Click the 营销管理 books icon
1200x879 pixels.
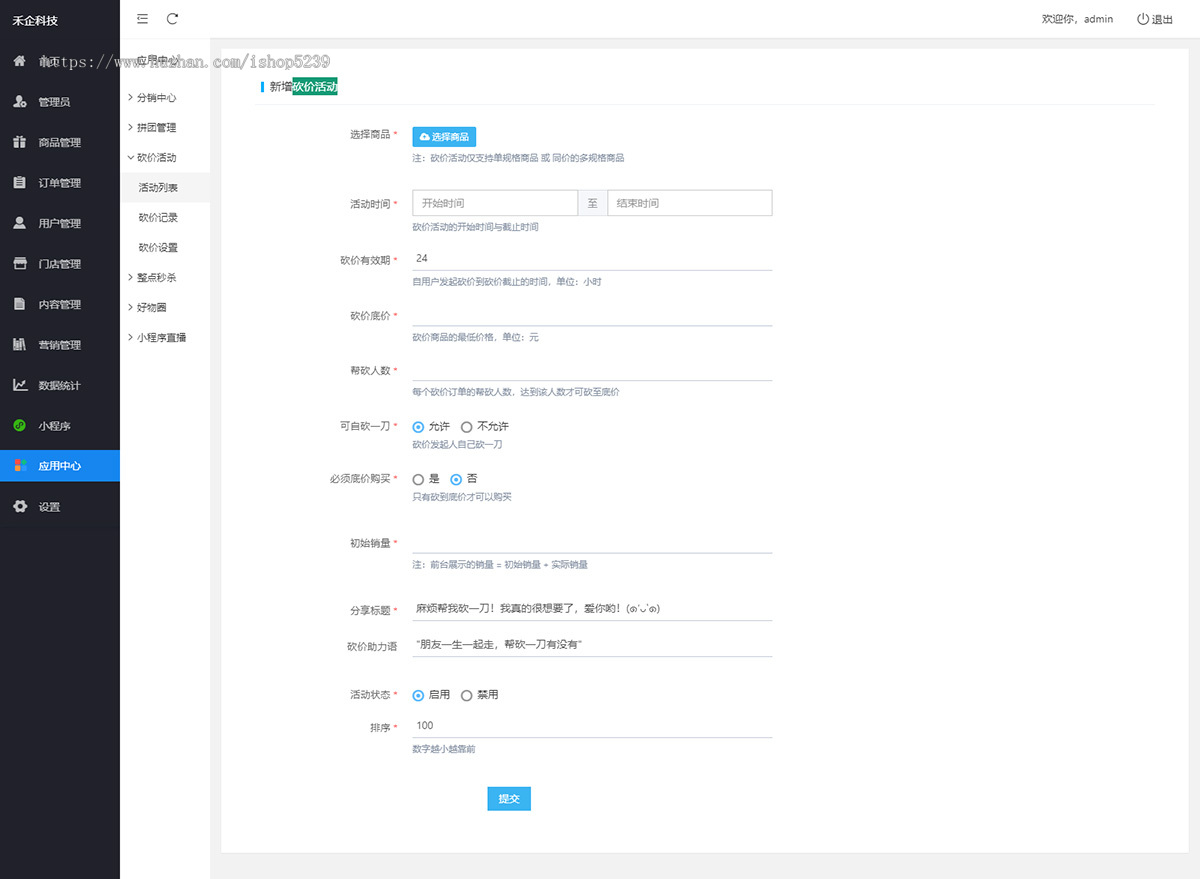[19, 345]
